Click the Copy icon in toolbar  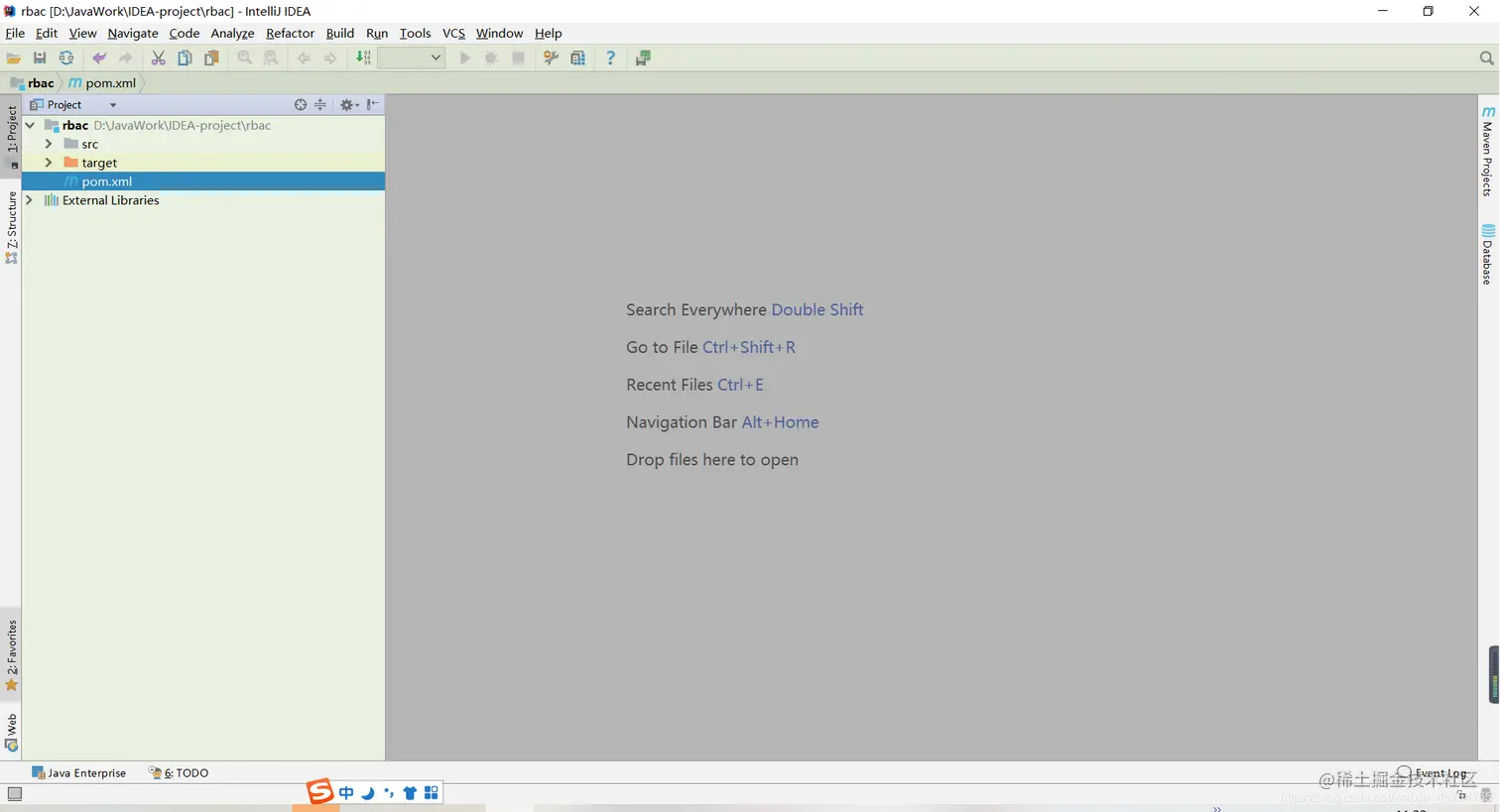[x=185, y=58]
